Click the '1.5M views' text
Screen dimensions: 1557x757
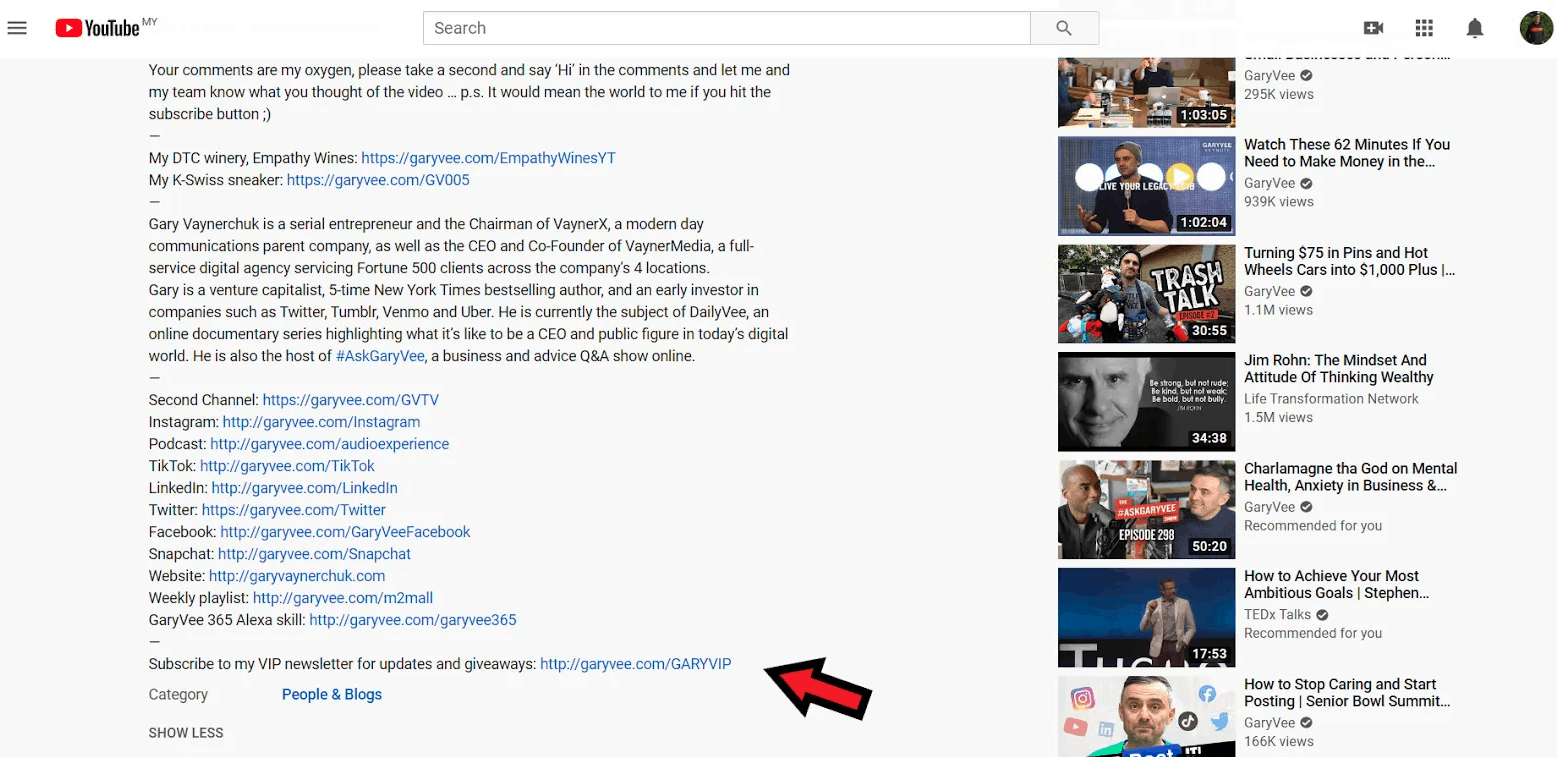(x=1279, y=418)
